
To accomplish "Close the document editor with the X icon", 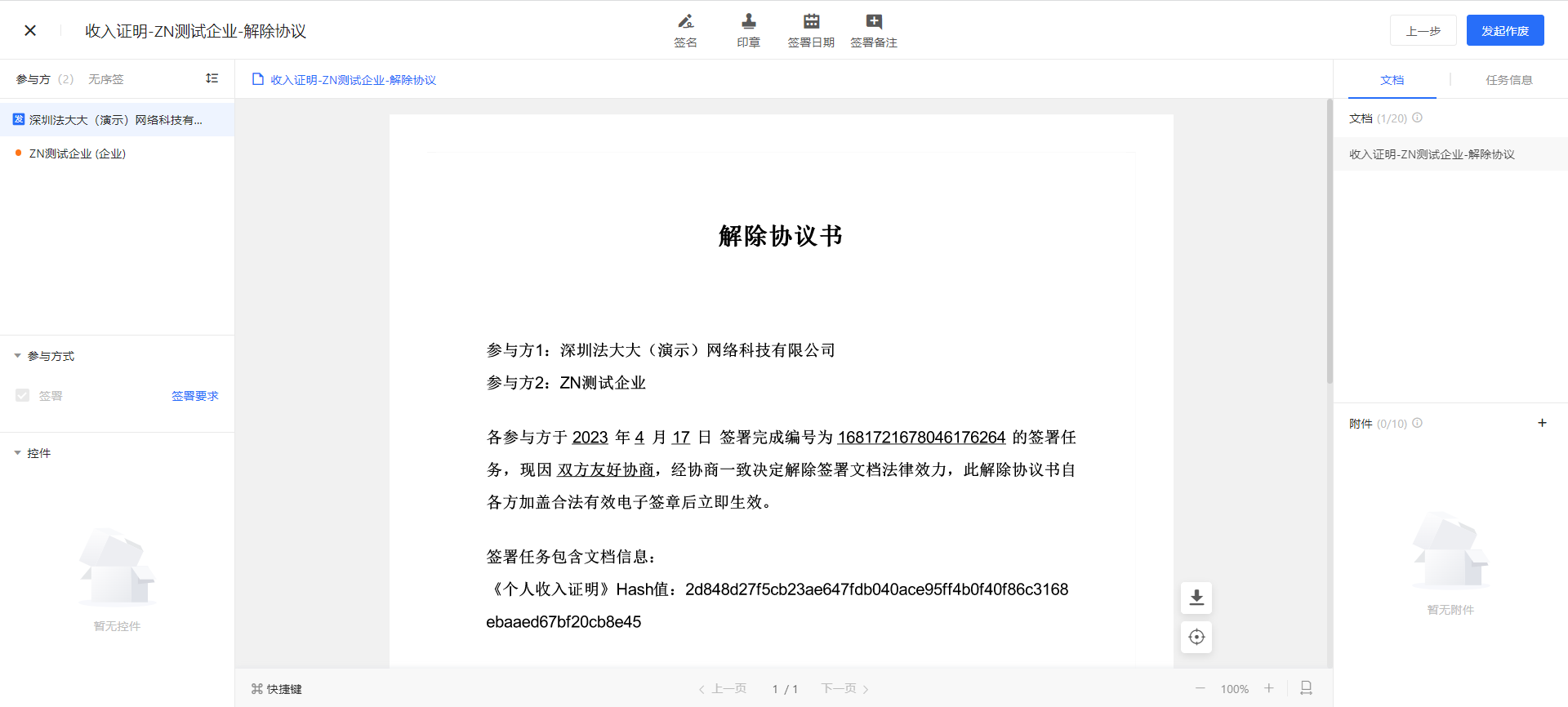I will click(30, 30).
